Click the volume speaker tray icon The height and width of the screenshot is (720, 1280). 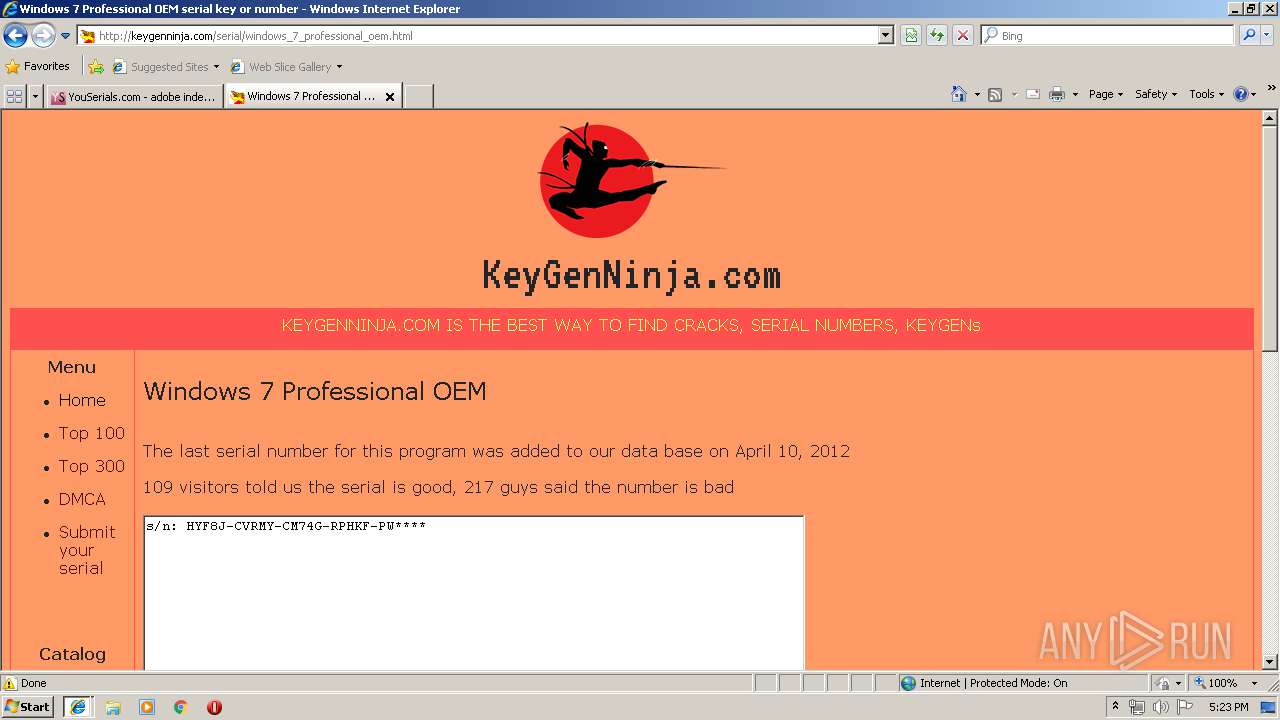coord(1161,707)
